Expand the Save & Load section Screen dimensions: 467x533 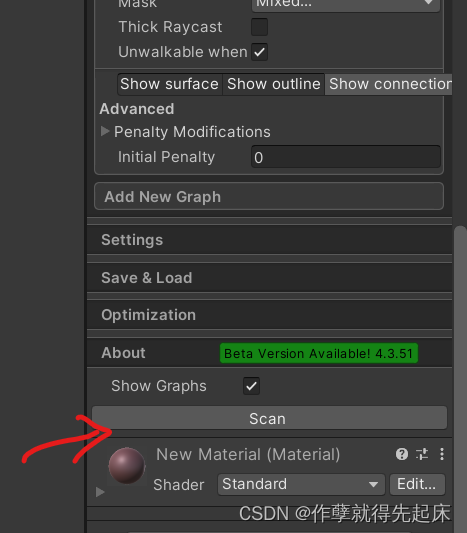click(270, 278)
